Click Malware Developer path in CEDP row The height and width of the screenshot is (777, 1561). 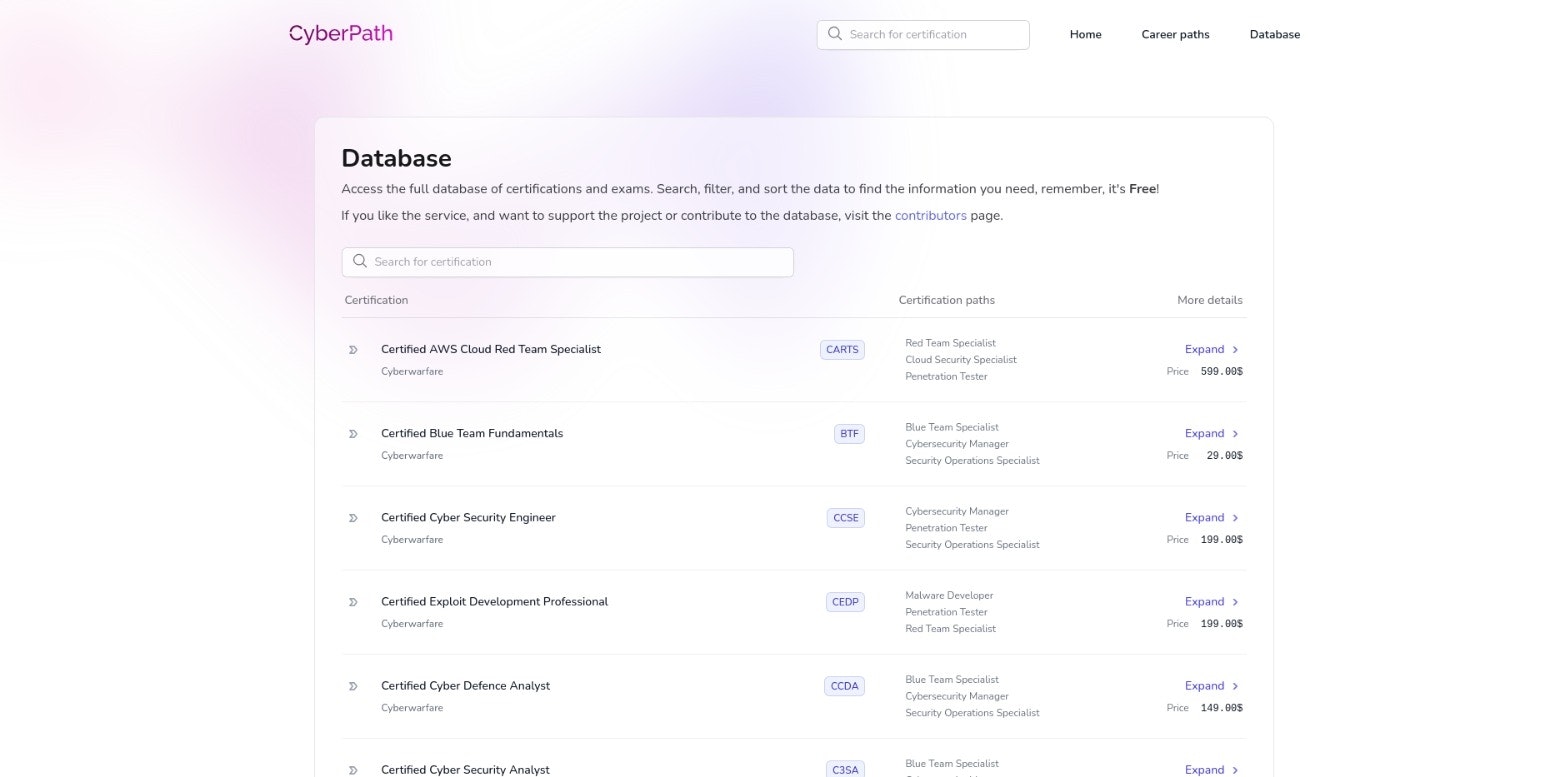[949, 595]
